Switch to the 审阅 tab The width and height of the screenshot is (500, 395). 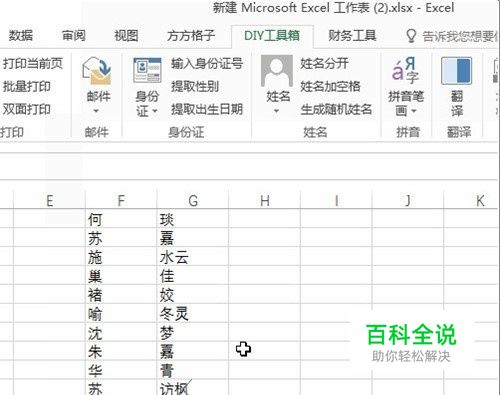click(74, 36)
